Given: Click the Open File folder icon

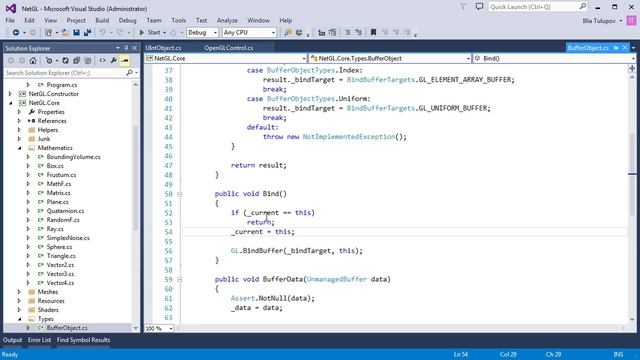Looking at the screenshot, I should point(65,32).
